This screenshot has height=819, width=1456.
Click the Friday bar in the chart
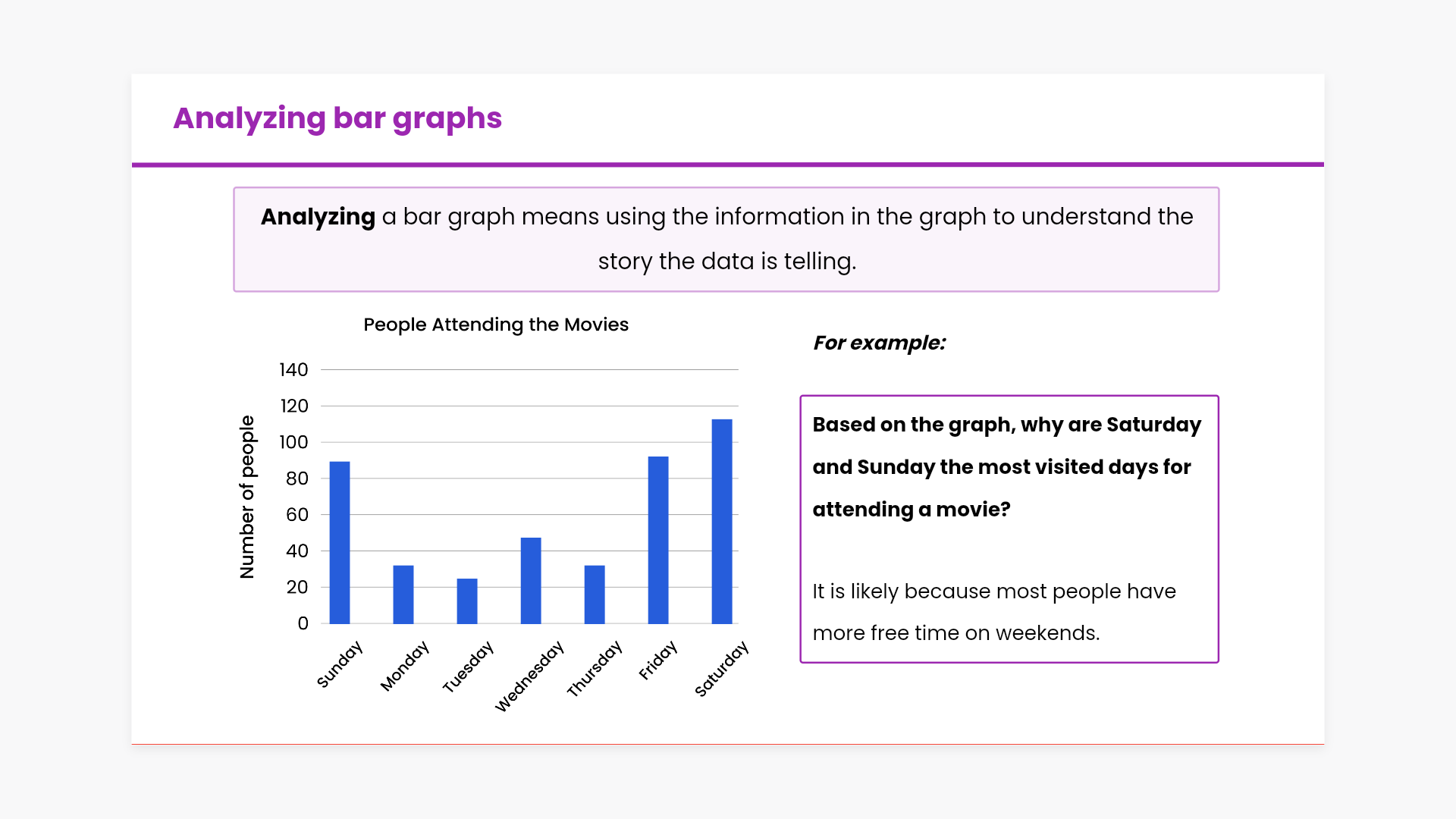(658, 540)
